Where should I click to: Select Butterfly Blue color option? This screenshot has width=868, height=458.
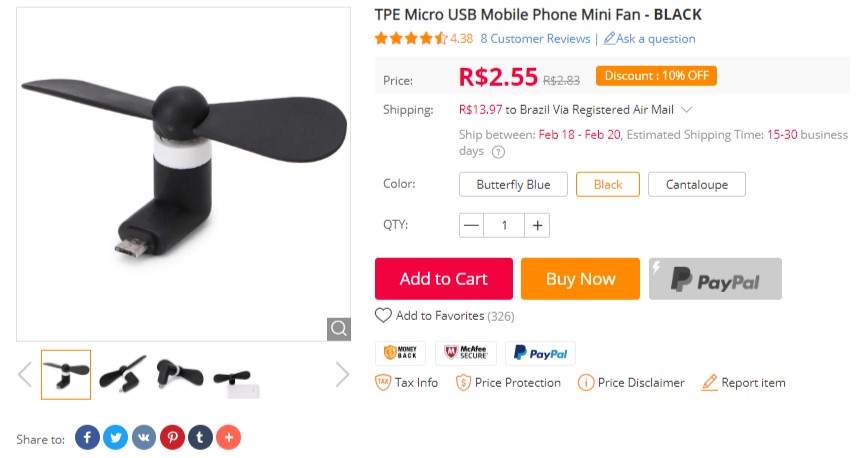click(513, 184)
